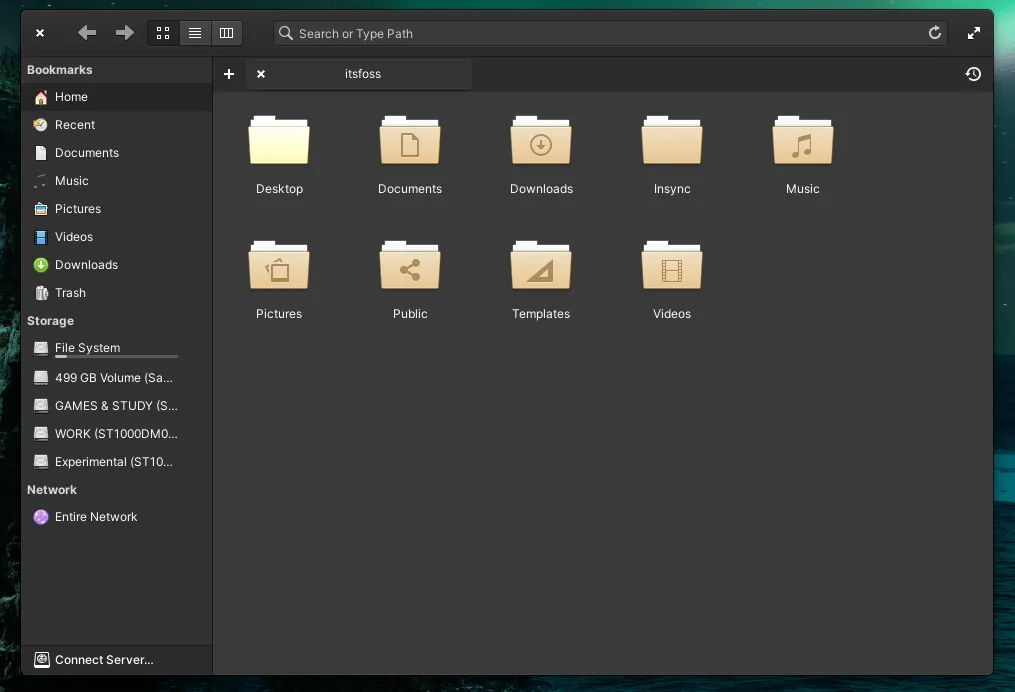Collapse the Storage sidebar section
1015x692 pixels.
tap(51, 321)
